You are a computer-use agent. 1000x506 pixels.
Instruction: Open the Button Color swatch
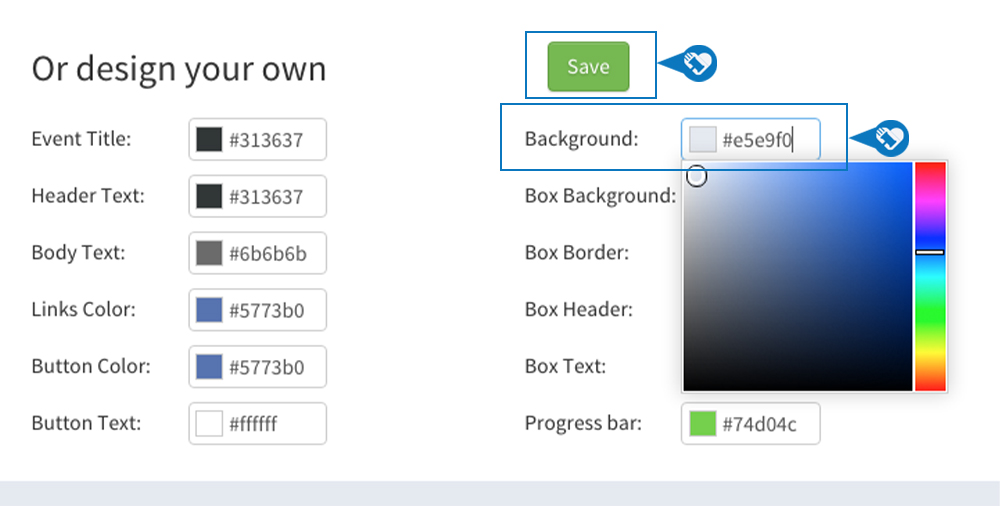pyautogui.click(x=209, y=366)
